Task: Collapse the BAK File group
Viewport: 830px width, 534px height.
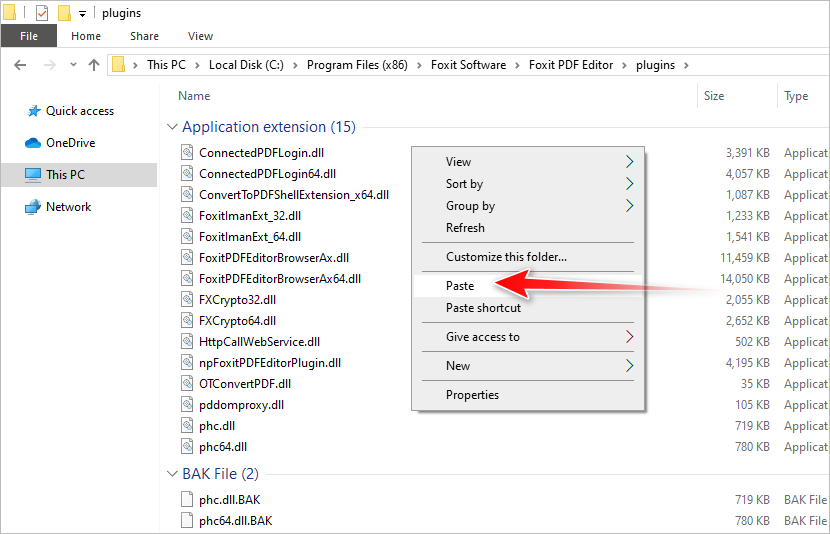Action: [x=172, y=473]
